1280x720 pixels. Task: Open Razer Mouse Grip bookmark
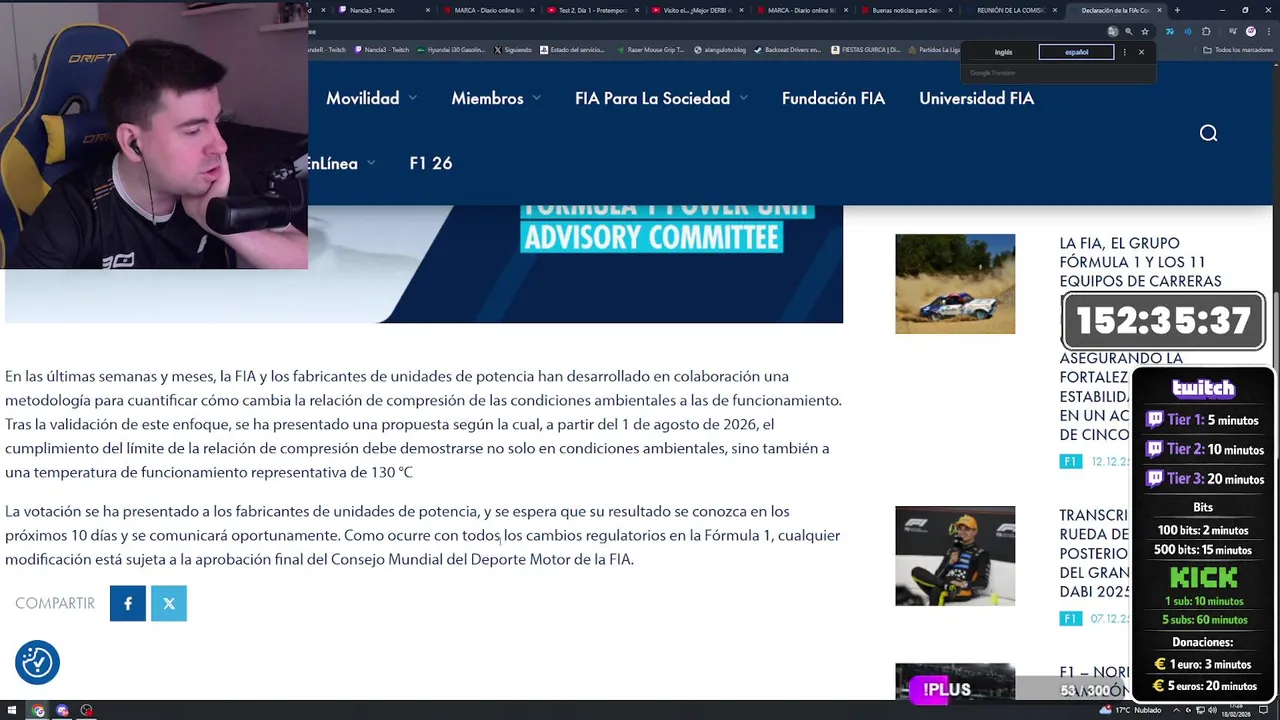(651, 49)
